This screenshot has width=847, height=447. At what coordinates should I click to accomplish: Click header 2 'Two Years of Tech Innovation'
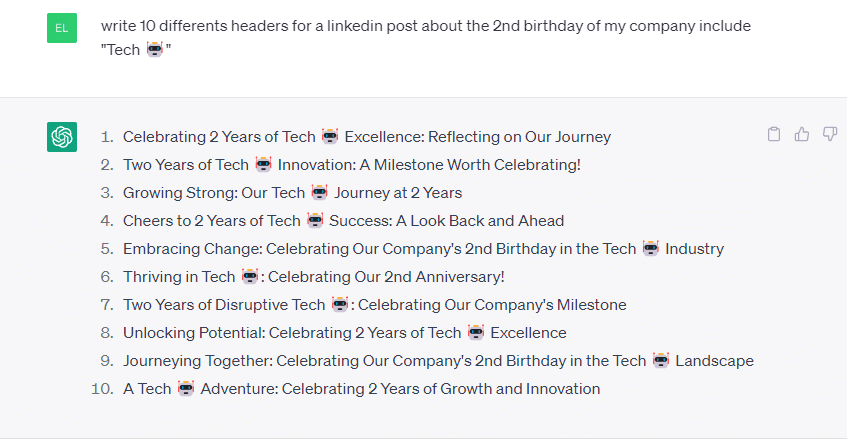pos(352,165)
